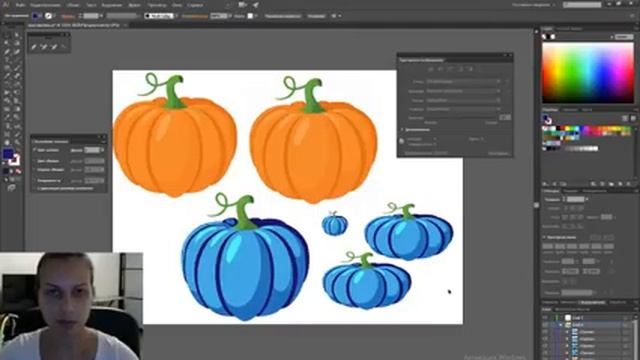Viewport: 640px width, 360px height.
Task: Select the Hand tool
Action: 7,142
